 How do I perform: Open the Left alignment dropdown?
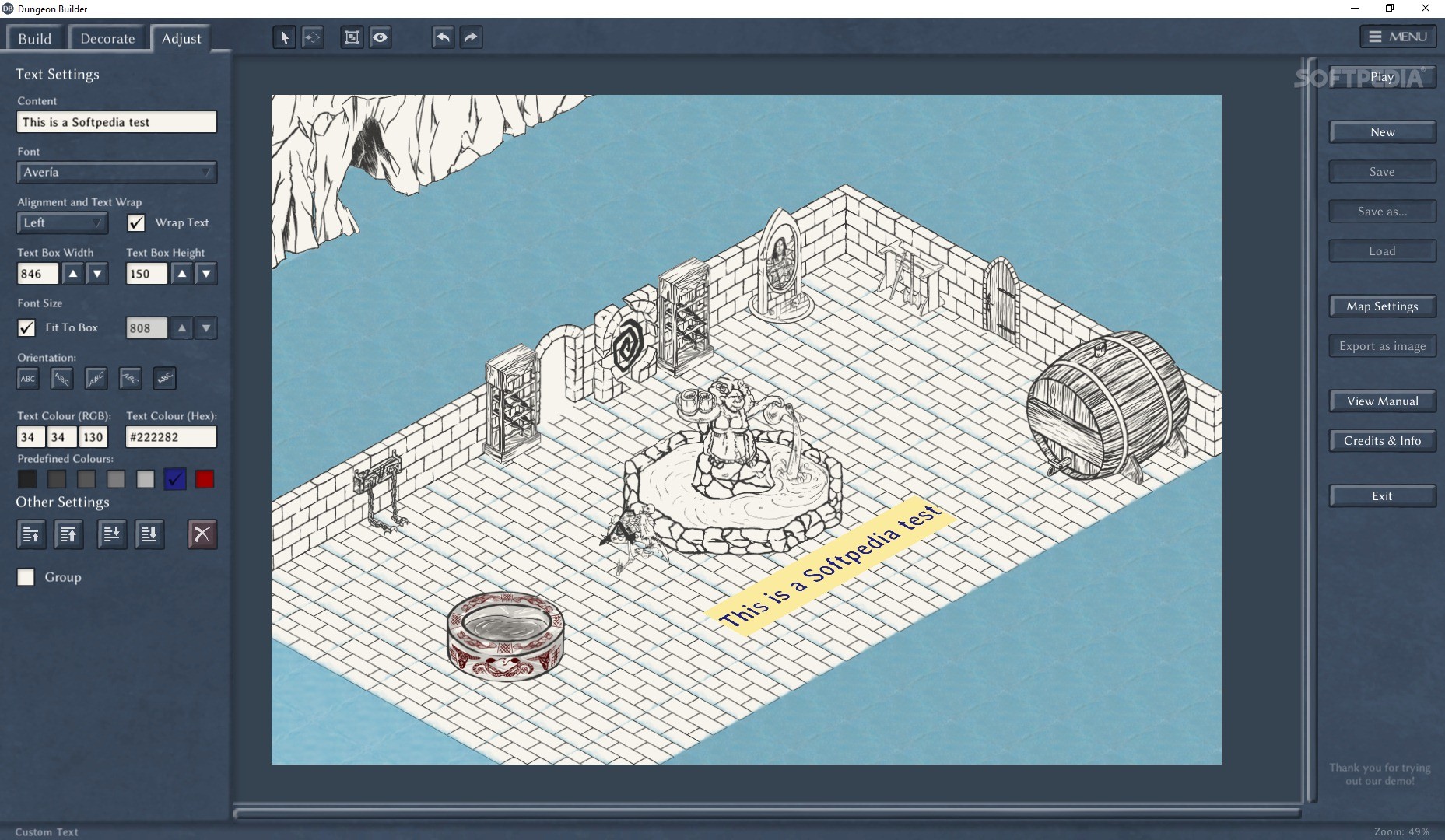(x=62, y=223)
